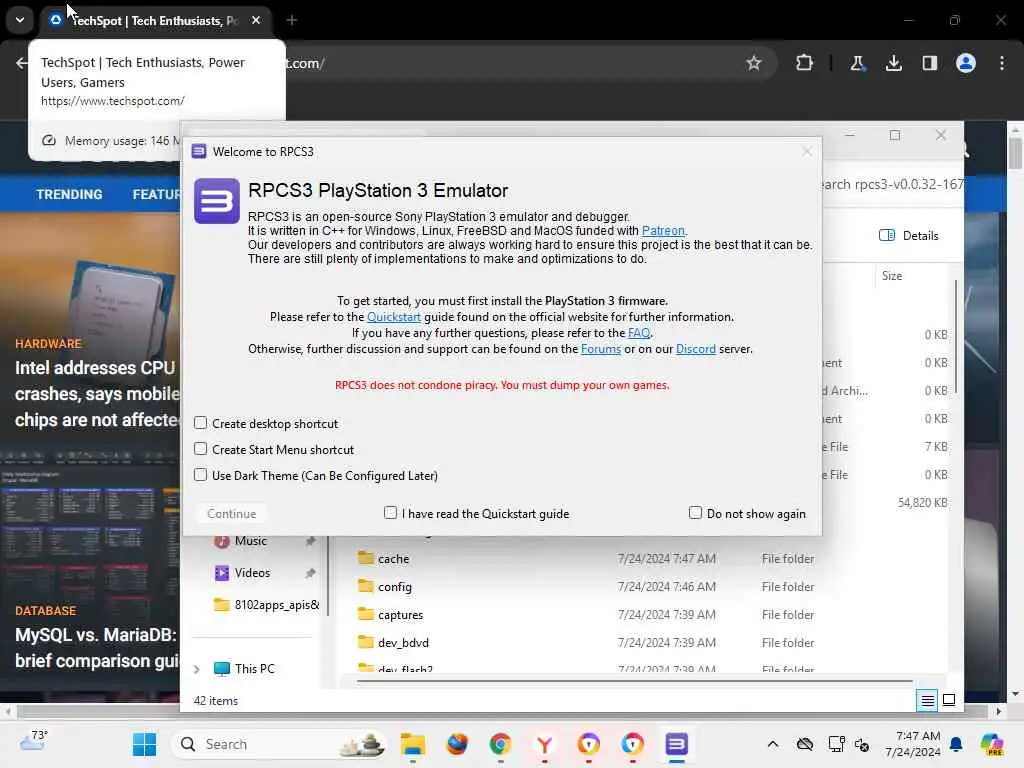This screenshot has width=1024, height=768.
Task: Open Google Chrome from taskbar
Action: [x=500, y=744]
